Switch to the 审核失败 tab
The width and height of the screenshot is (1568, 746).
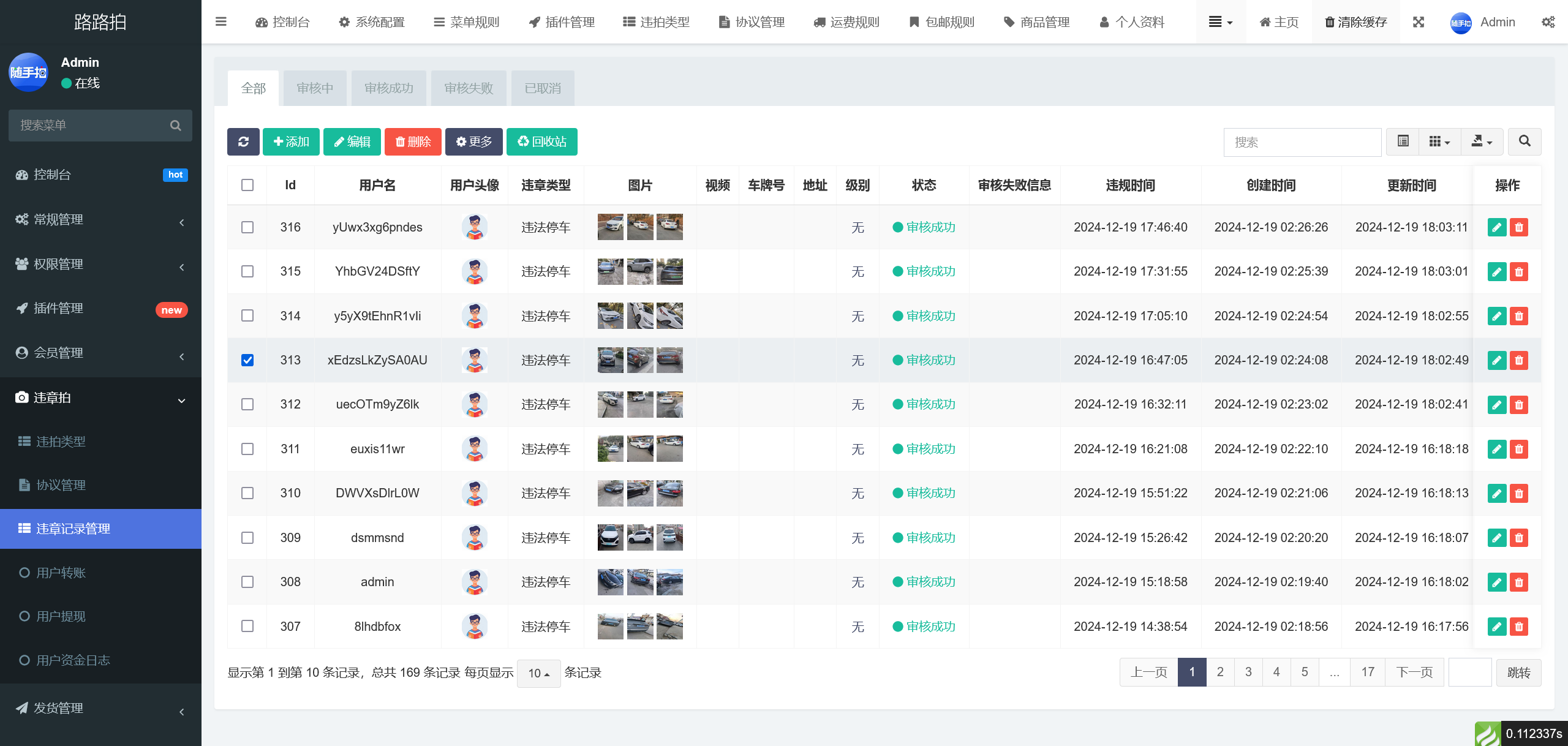468,88
